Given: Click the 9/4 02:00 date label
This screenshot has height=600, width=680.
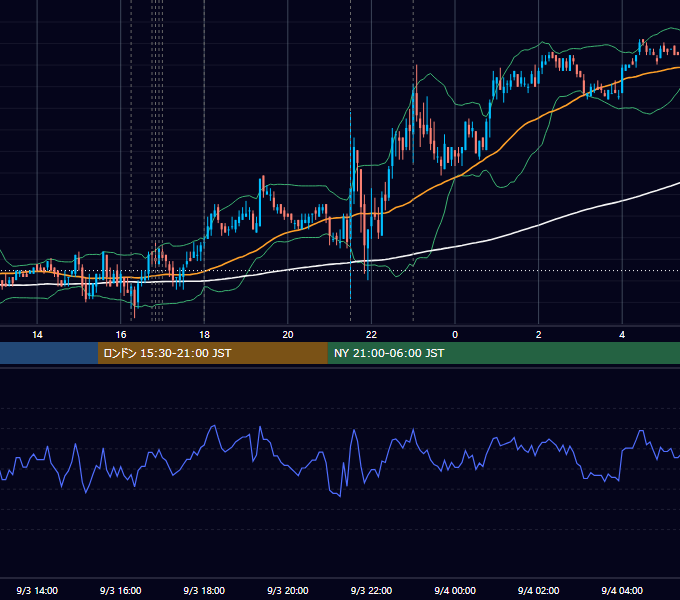Looking at the screenshot, I should click(539, 590).
